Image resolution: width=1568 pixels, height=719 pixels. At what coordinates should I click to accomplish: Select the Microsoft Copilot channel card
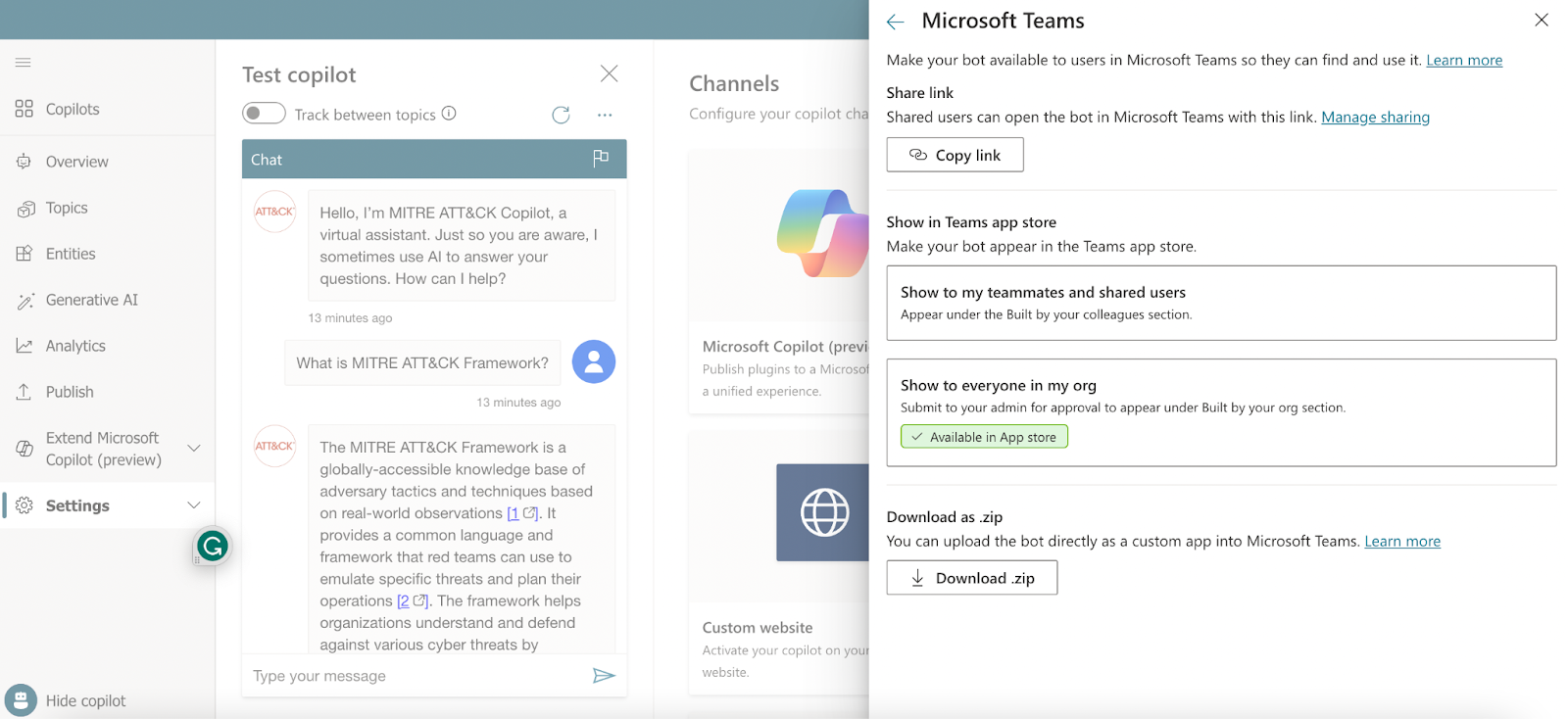[x=779, y=282]
